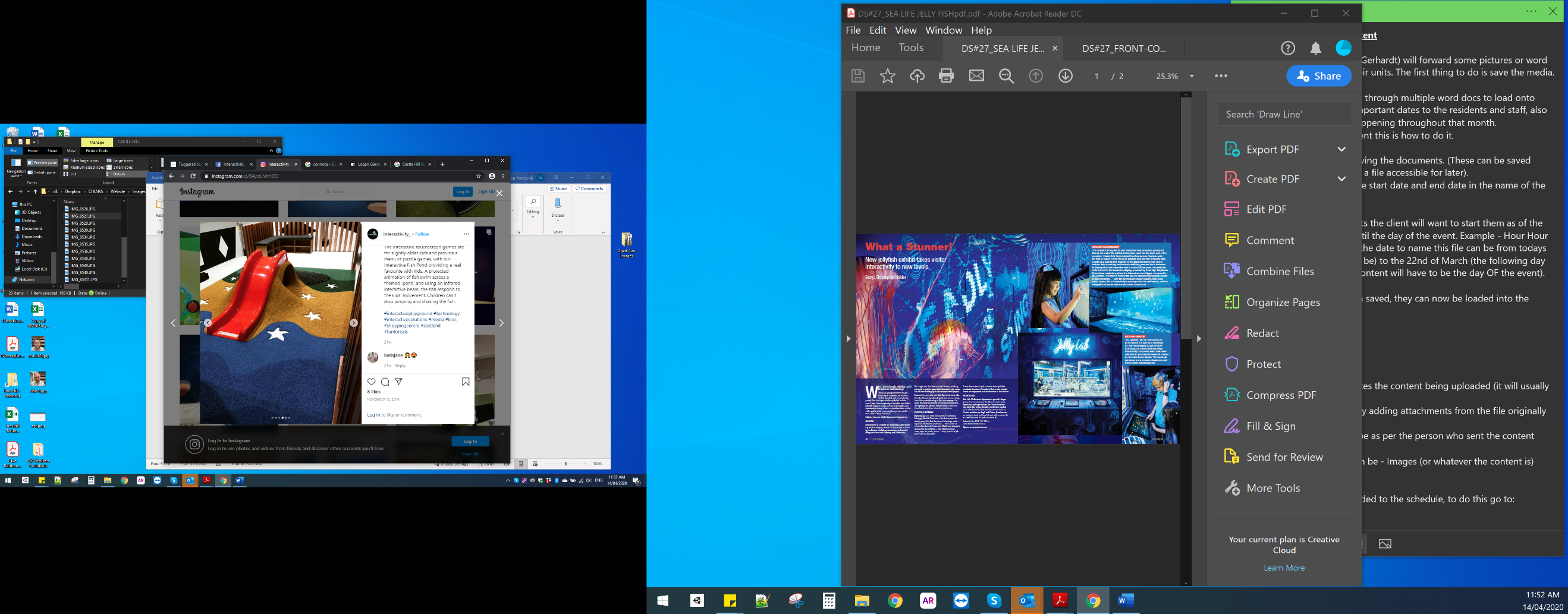Click the Save file icon in Acrobat toolbar
The image size is (1568, 614).
click(x=857, y=76)
